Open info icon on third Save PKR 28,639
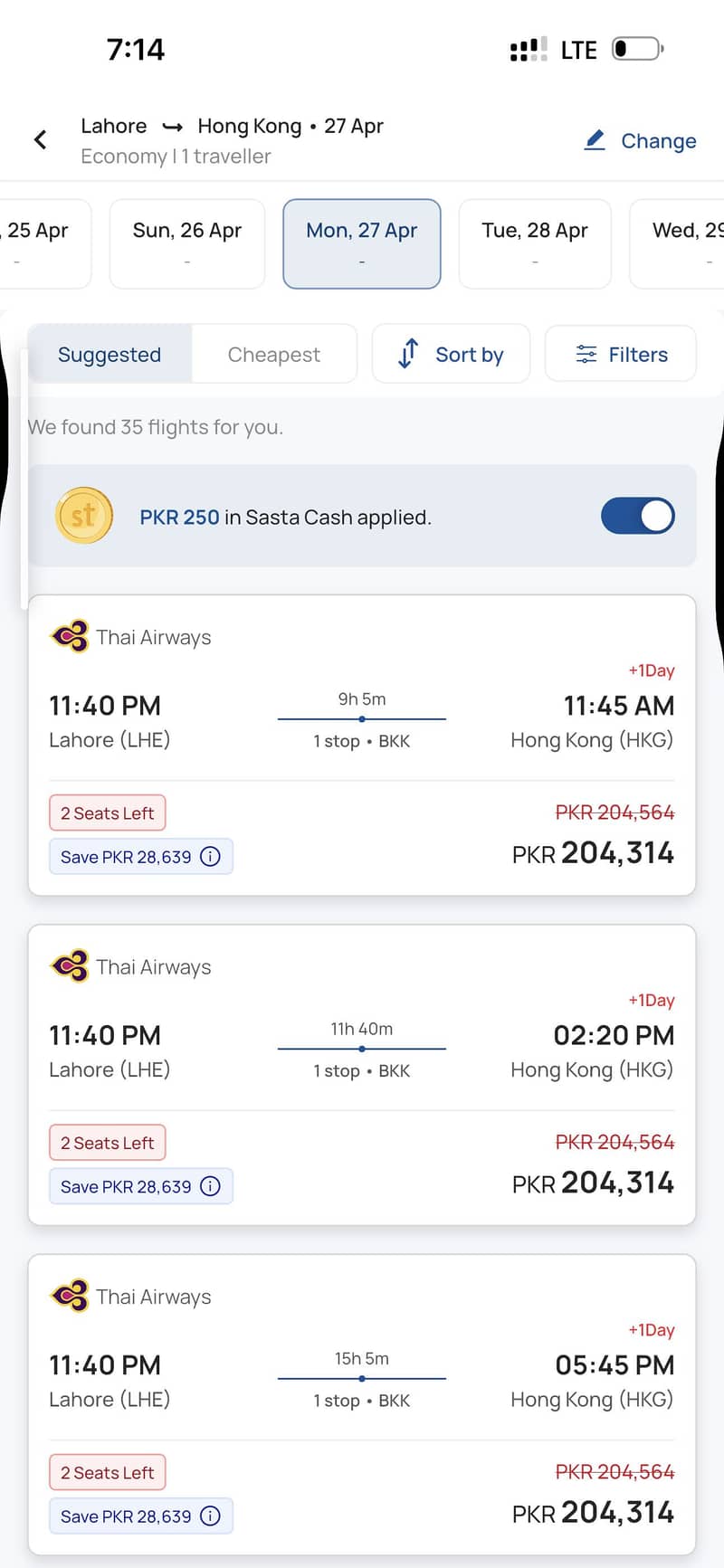 point(210,1516)
